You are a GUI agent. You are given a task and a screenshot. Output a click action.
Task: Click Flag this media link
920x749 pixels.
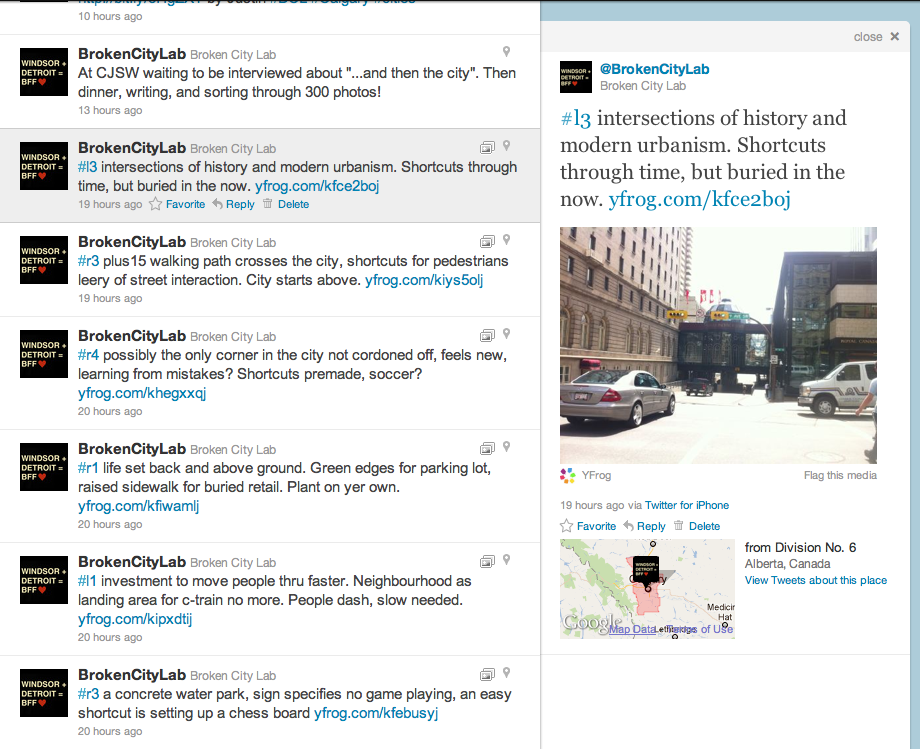point(840,475)
